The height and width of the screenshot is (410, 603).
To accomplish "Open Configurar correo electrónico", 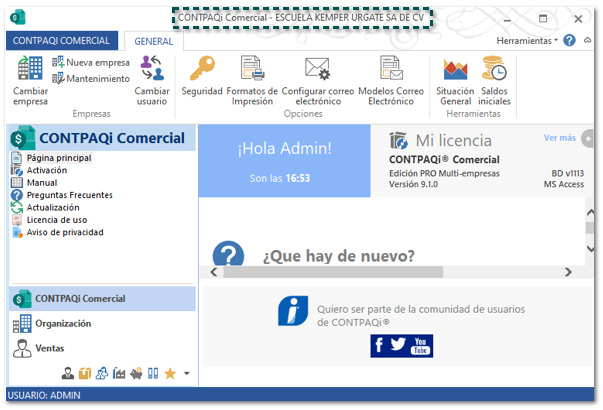I will point(317,80).
